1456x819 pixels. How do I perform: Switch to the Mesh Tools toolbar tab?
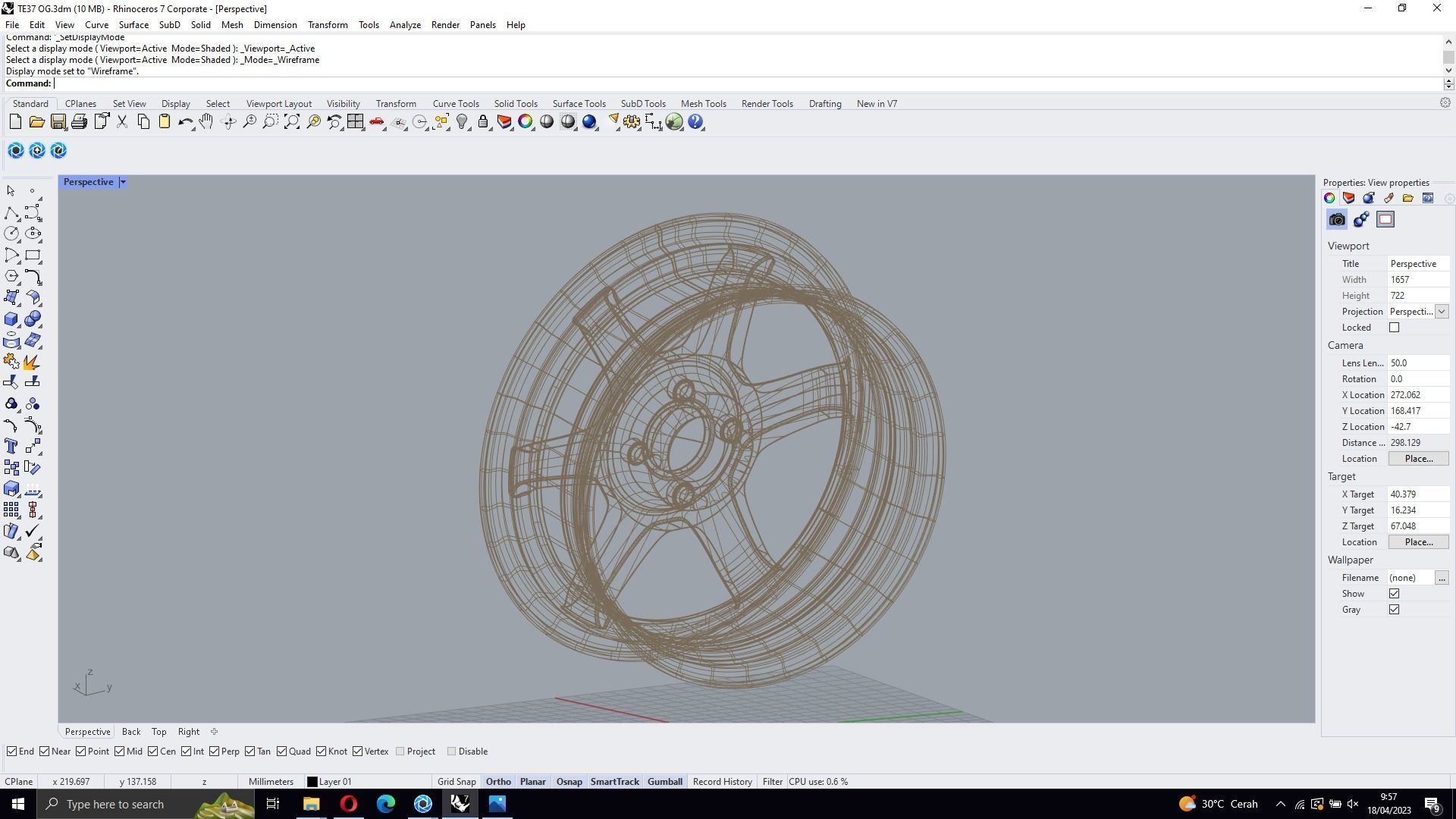point(703,104)
